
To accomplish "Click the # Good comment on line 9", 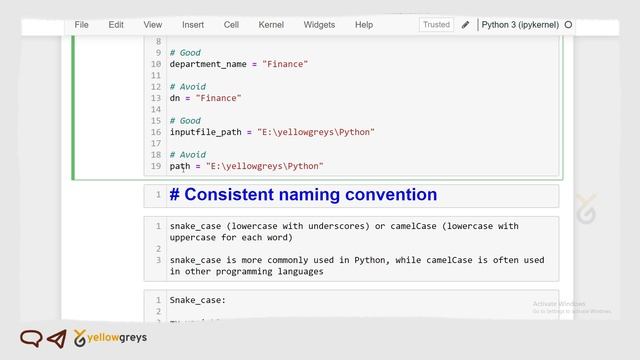I will coord(185,53).
